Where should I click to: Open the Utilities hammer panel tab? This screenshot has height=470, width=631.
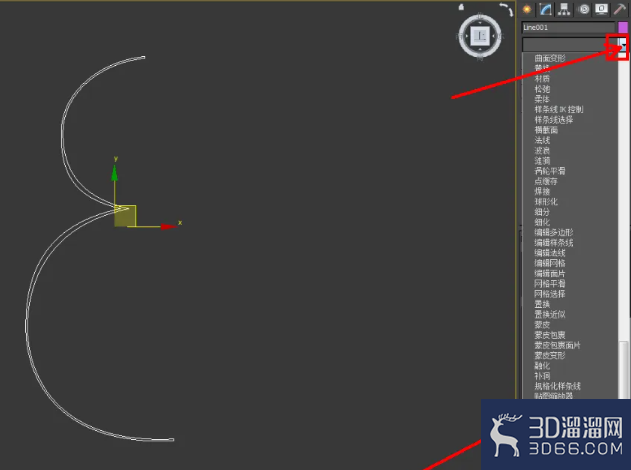point(620,9)
